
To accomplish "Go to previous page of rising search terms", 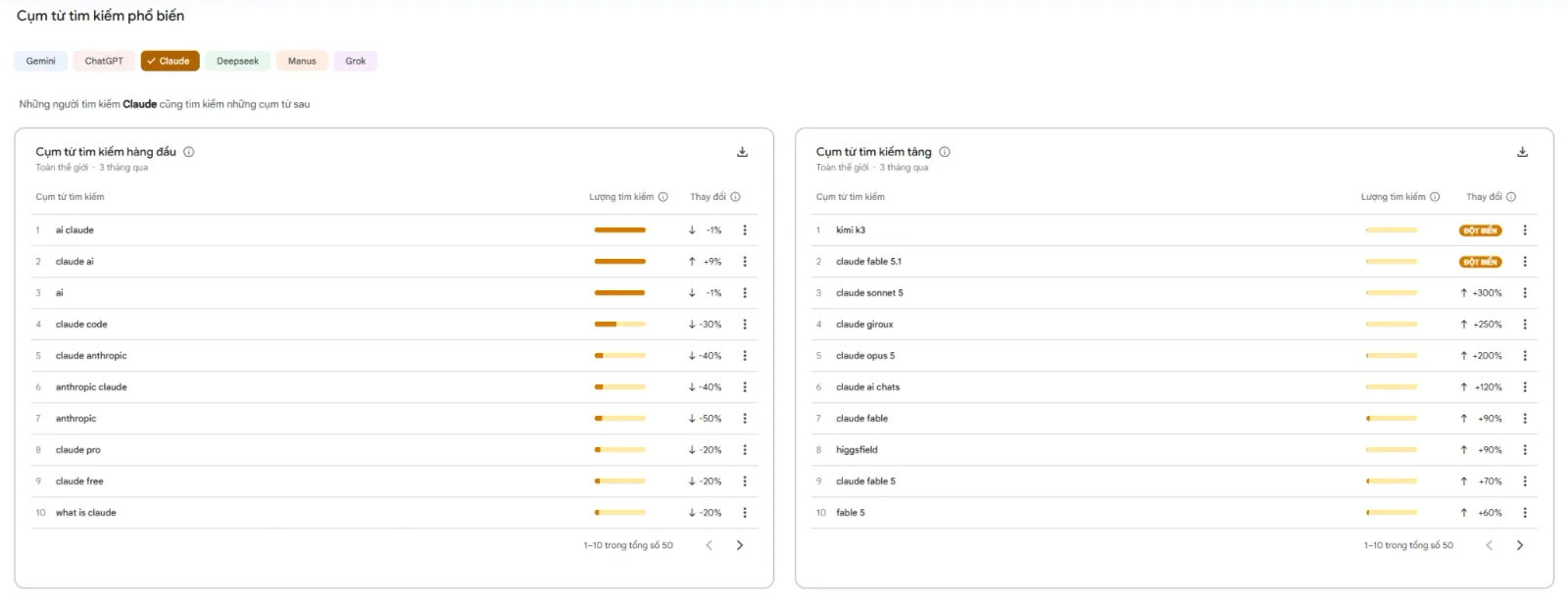I will [1490, 545].
